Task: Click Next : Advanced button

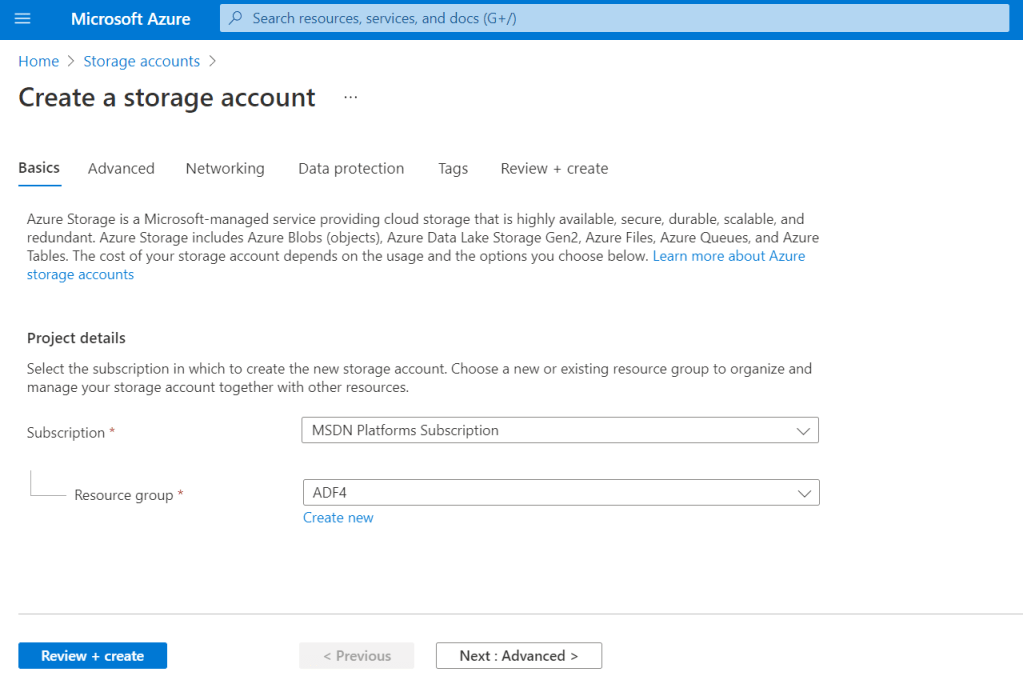Action: pyautogui.click(x=518, y=656)
